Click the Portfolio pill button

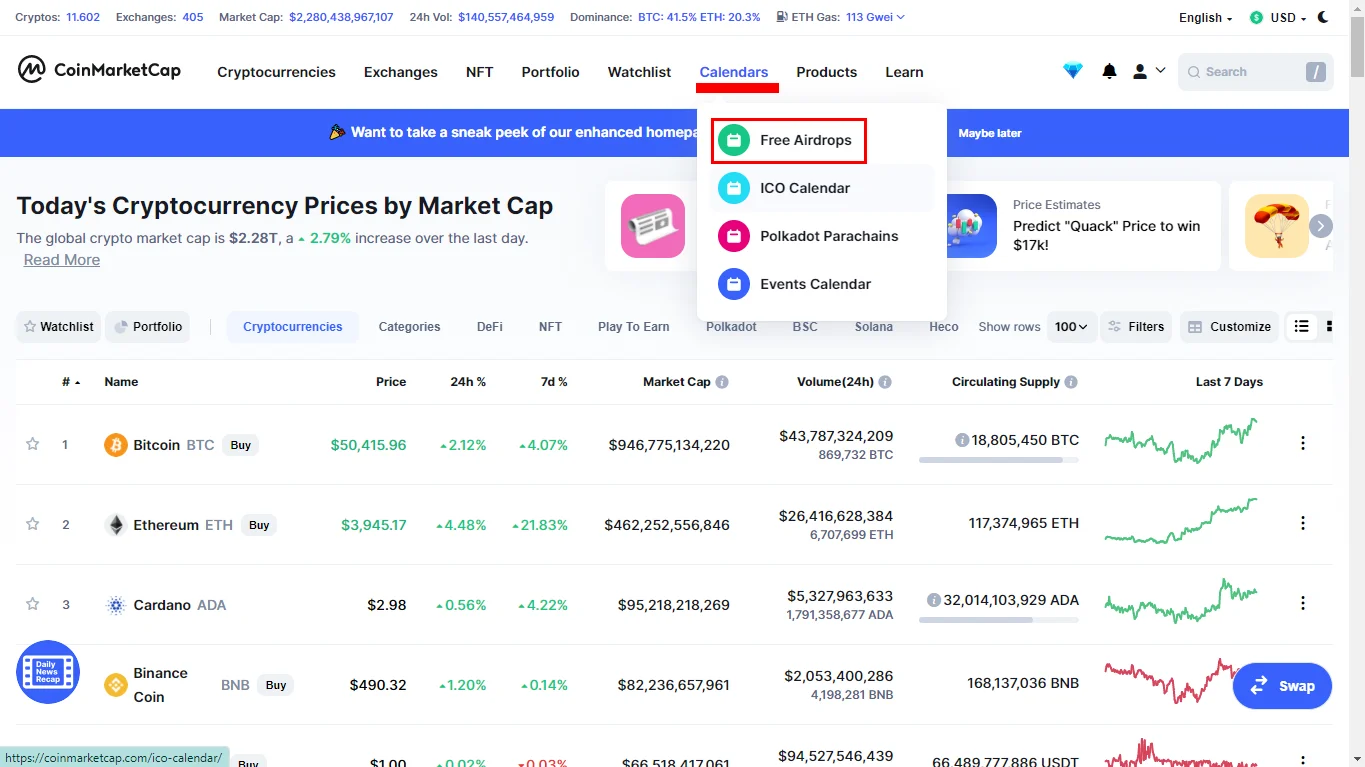148,326
